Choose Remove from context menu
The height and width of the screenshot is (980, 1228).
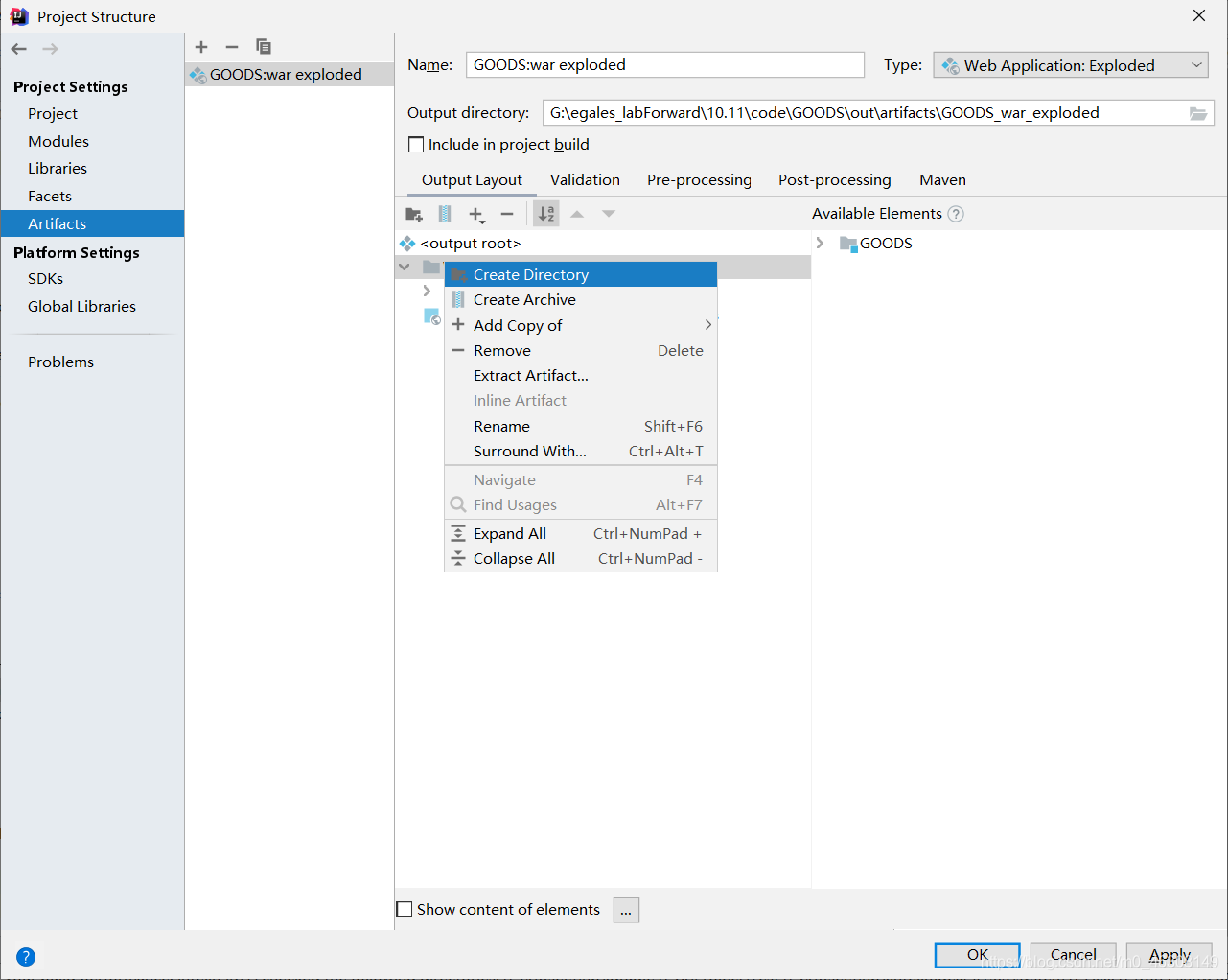pos(581,350)
